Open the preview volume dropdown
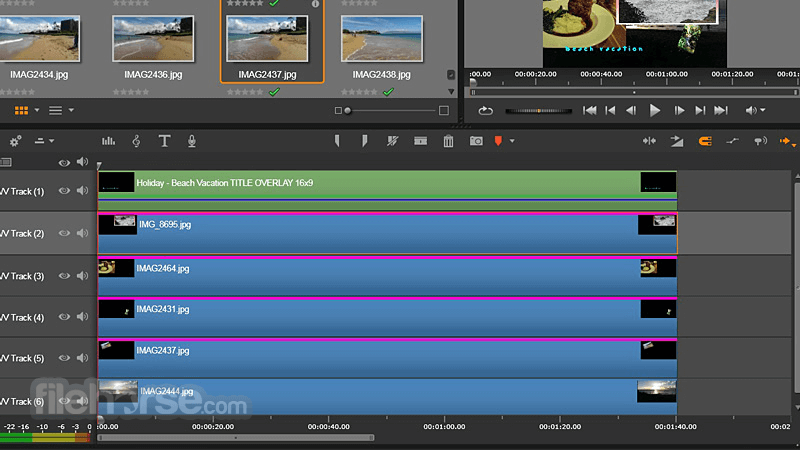This screenshot has width=800, height=450. (763, 110)
